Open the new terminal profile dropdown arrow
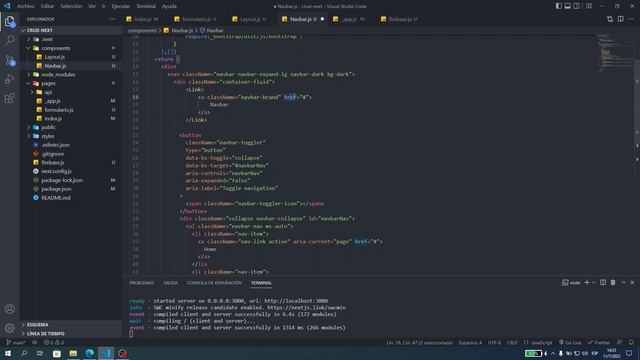This screenshot has height=360, width=640. tap(593, 282)
